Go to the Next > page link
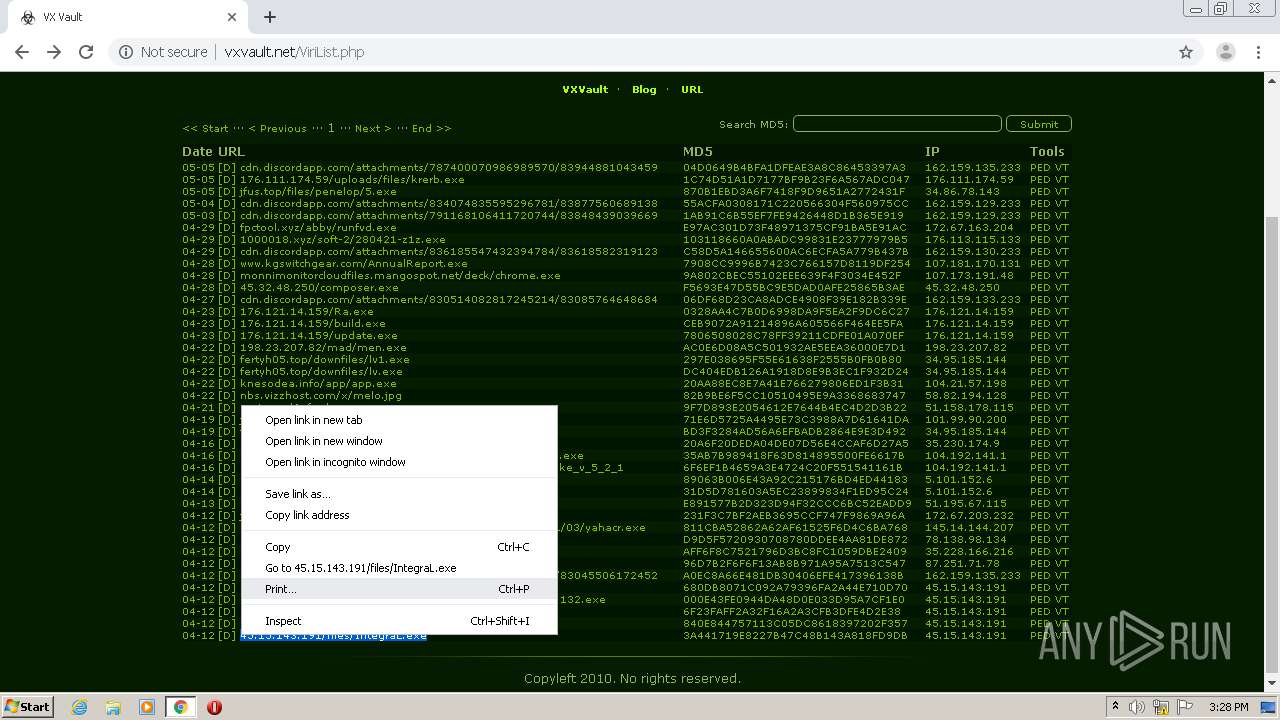Screen dimensions: 1280x720 click(373, 128)
